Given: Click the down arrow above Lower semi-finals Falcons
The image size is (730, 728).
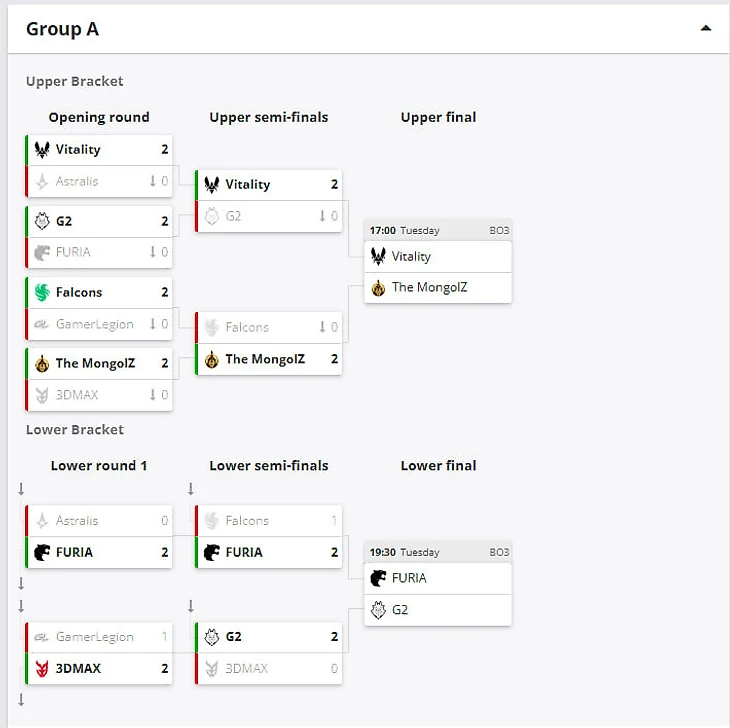Looking at the screenshot, I should (191, 489).
